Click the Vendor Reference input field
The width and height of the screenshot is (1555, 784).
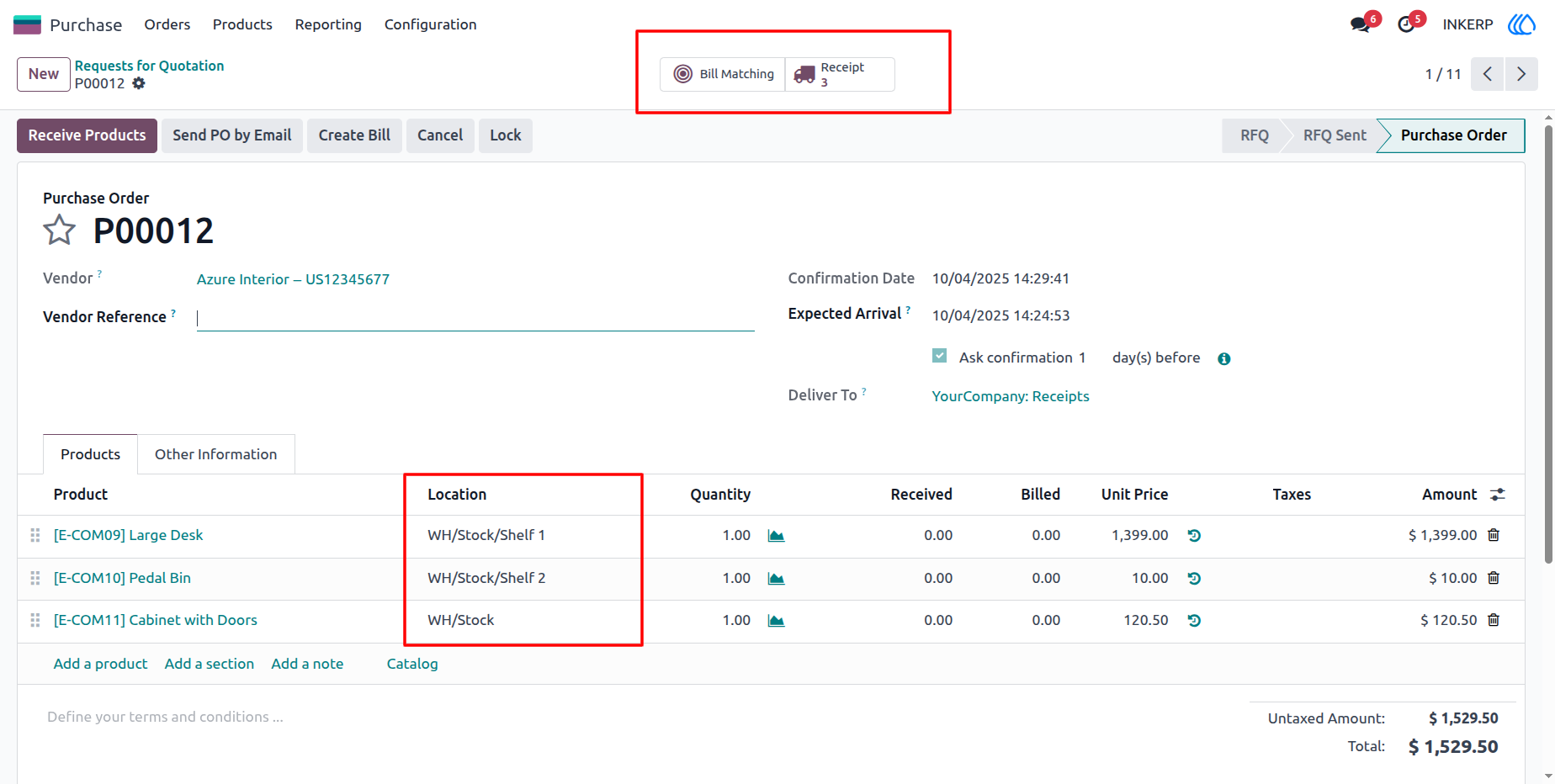tap(475, 318)
